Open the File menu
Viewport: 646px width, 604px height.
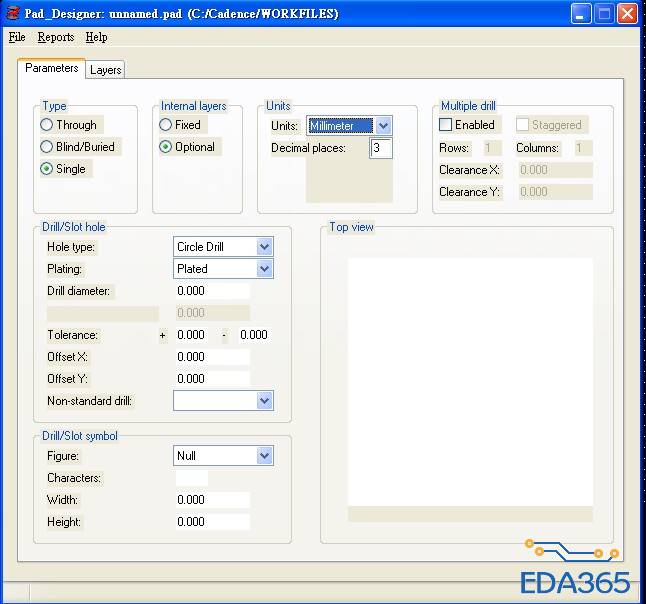(x=17, y=37)
